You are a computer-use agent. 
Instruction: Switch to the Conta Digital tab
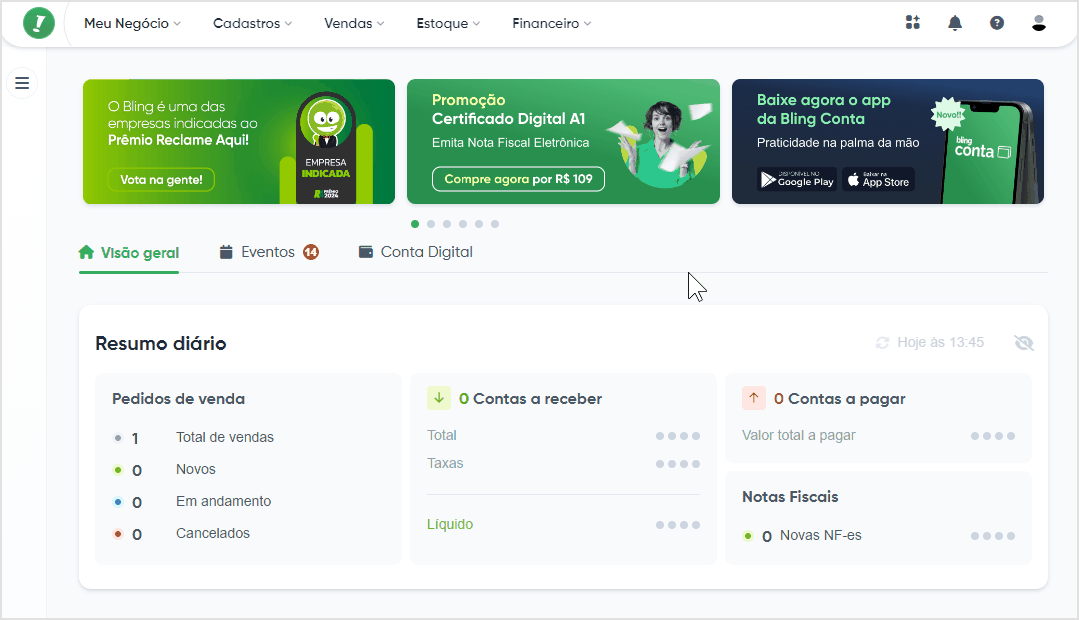pos(416,252)
